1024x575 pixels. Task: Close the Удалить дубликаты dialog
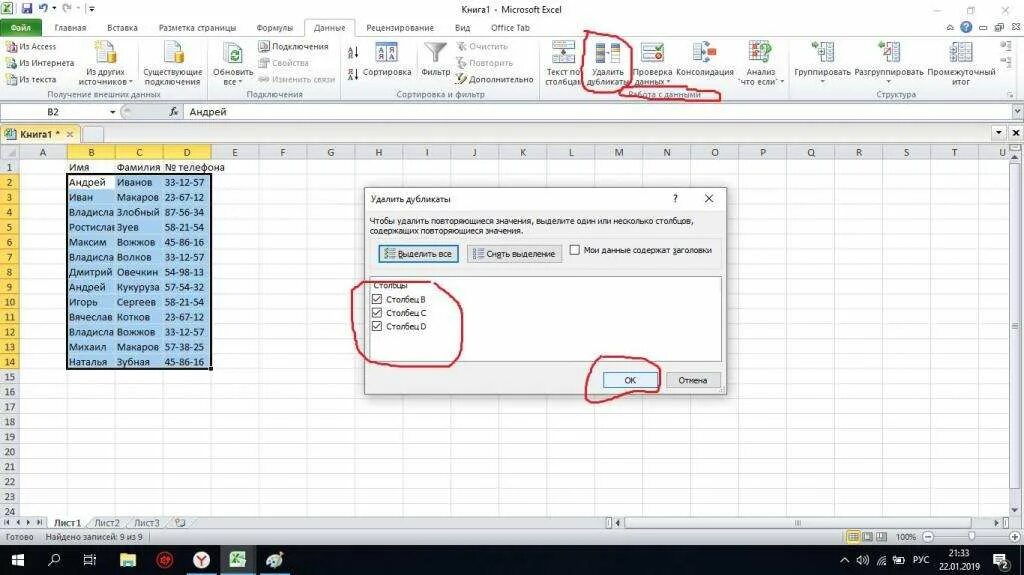pos(709,199)
